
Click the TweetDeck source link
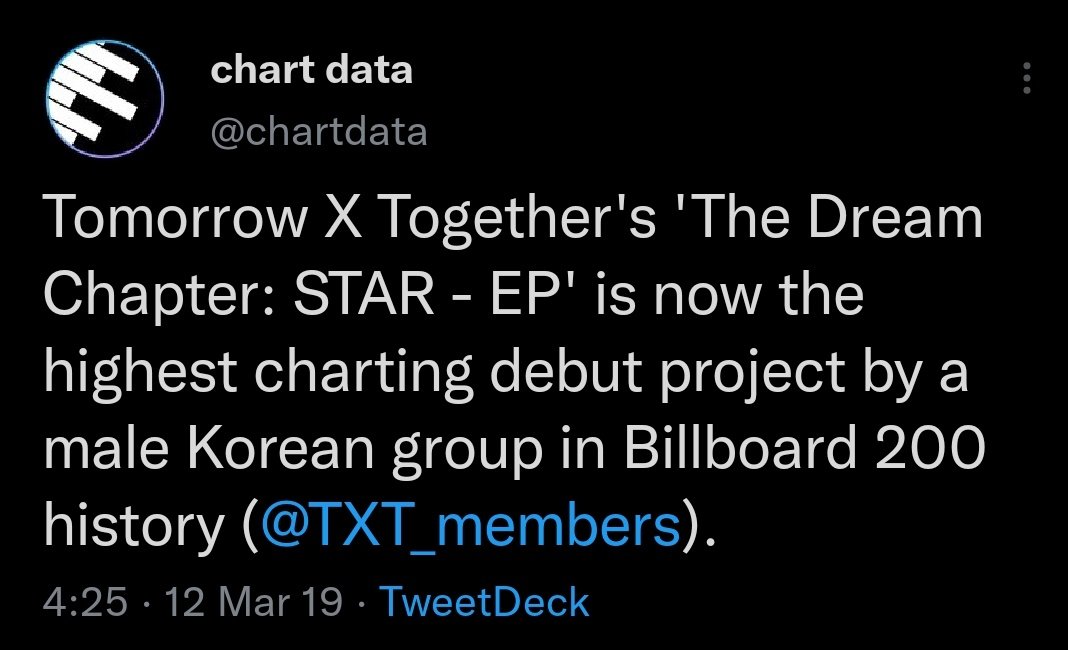point(484,602)
